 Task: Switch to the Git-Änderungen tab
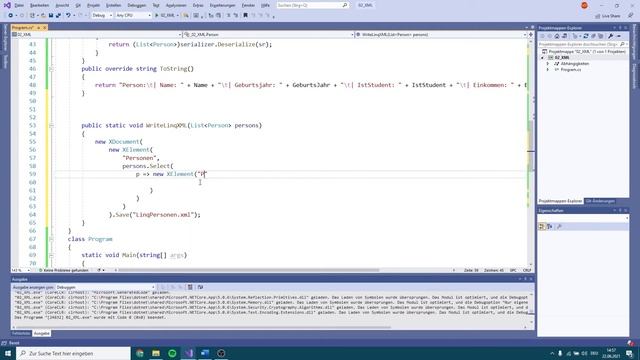click(600, 201)
